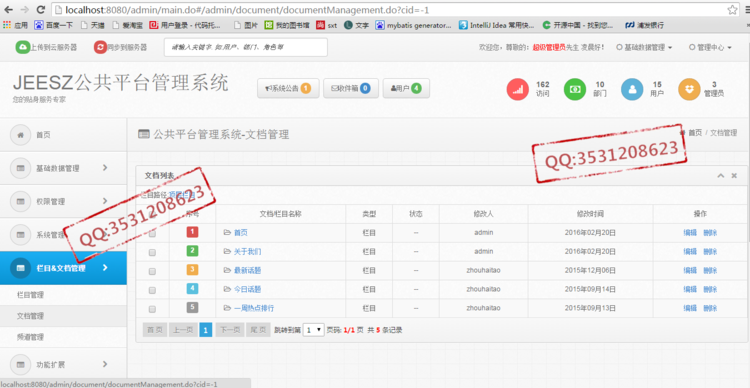The height and width of the screenshot is (388, 750).
Task: Click the browser back arrow
Action: point(9,10)
